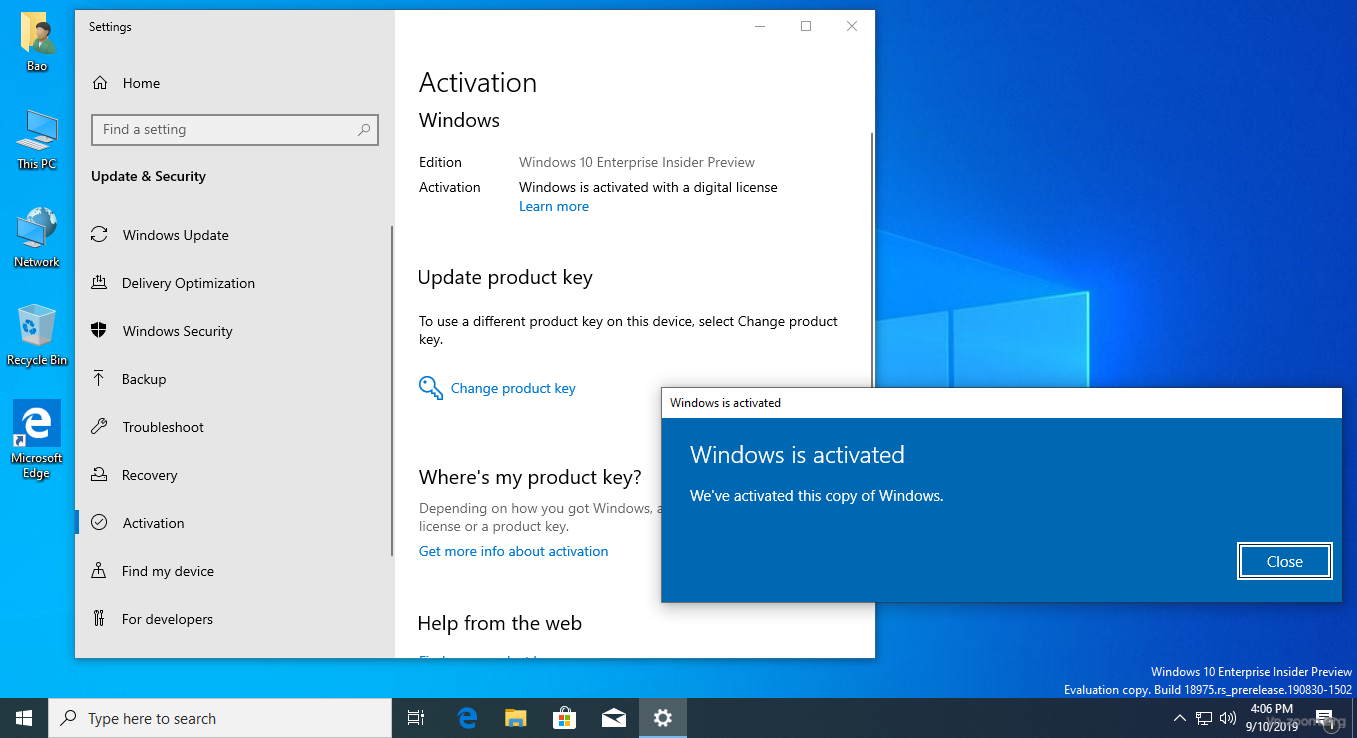The image size is (1357, 738).
Task: Click the search magnifier in Find a setting
Action: (364, 129)
